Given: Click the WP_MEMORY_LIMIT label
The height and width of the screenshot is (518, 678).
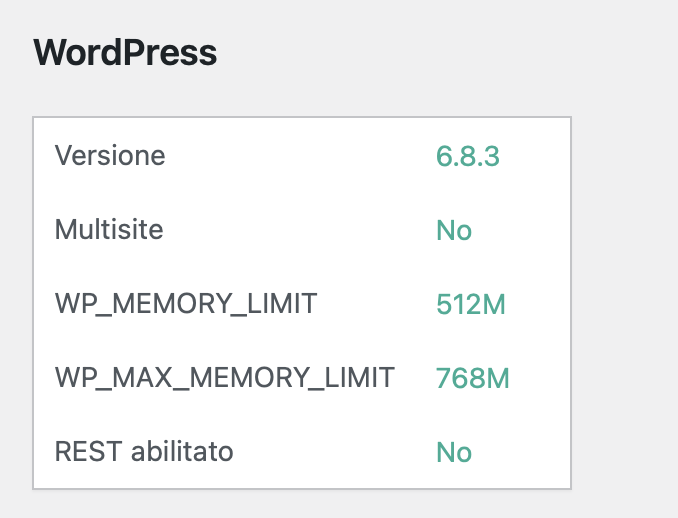Looking at the screenshot, I should coord(185,304).
